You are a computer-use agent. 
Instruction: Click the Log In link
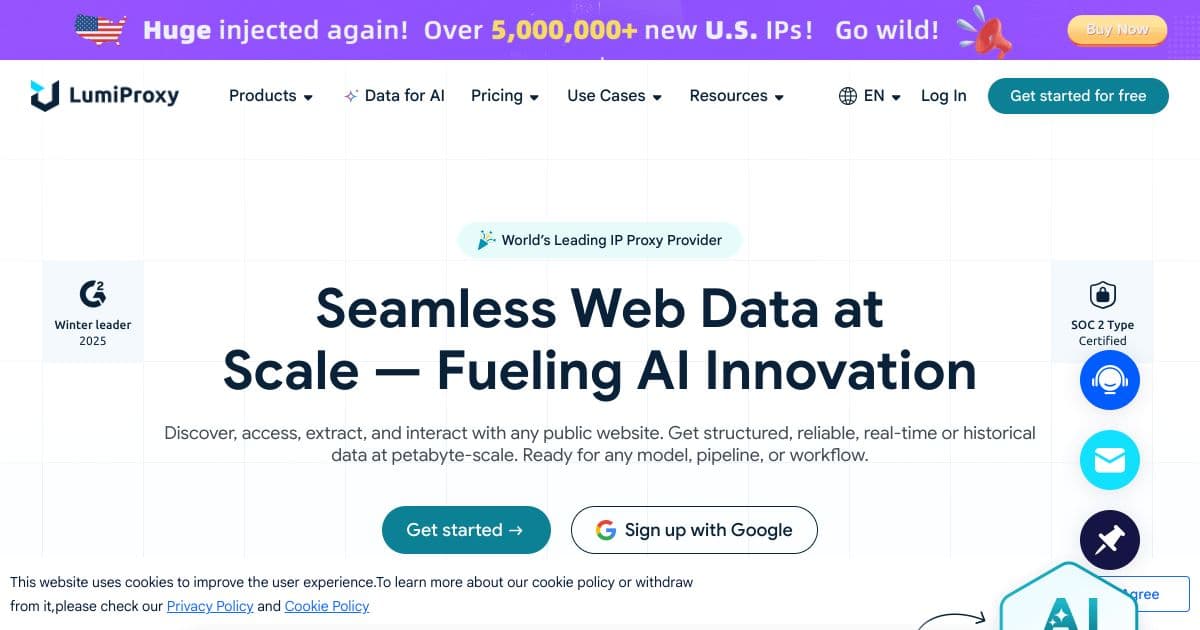(944, 96)
